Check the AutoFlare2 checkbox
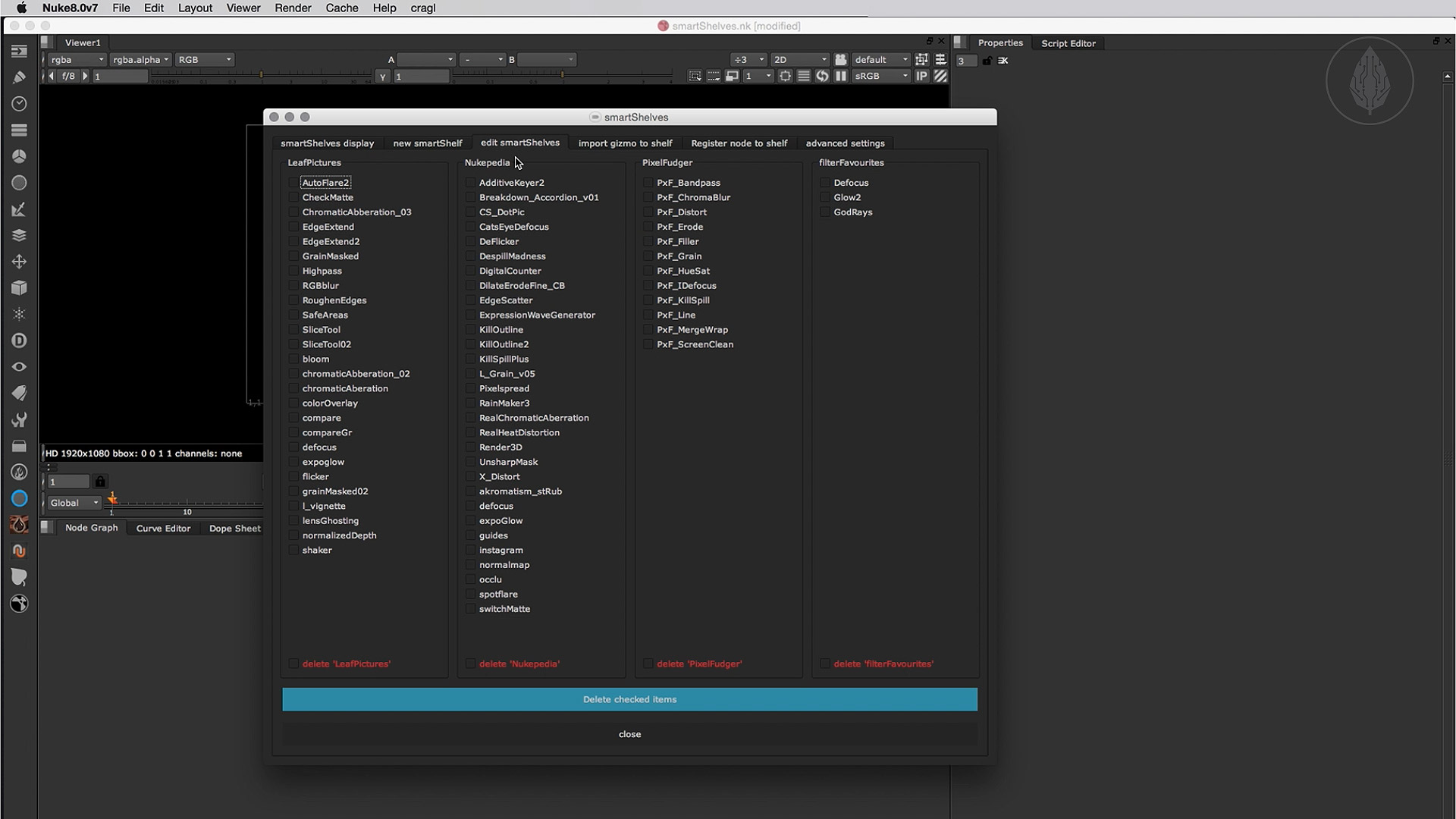Image resolution: width=1456 pixels, height=819 pixels. tap(293, 183)
